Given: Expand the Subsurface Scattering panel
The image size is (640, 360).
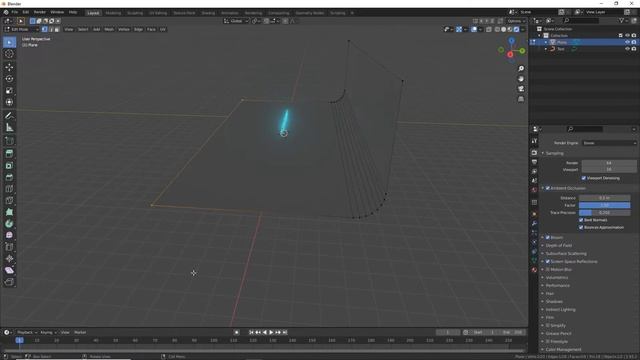Looking at the screenshot, I should click(x=566, y=253).
